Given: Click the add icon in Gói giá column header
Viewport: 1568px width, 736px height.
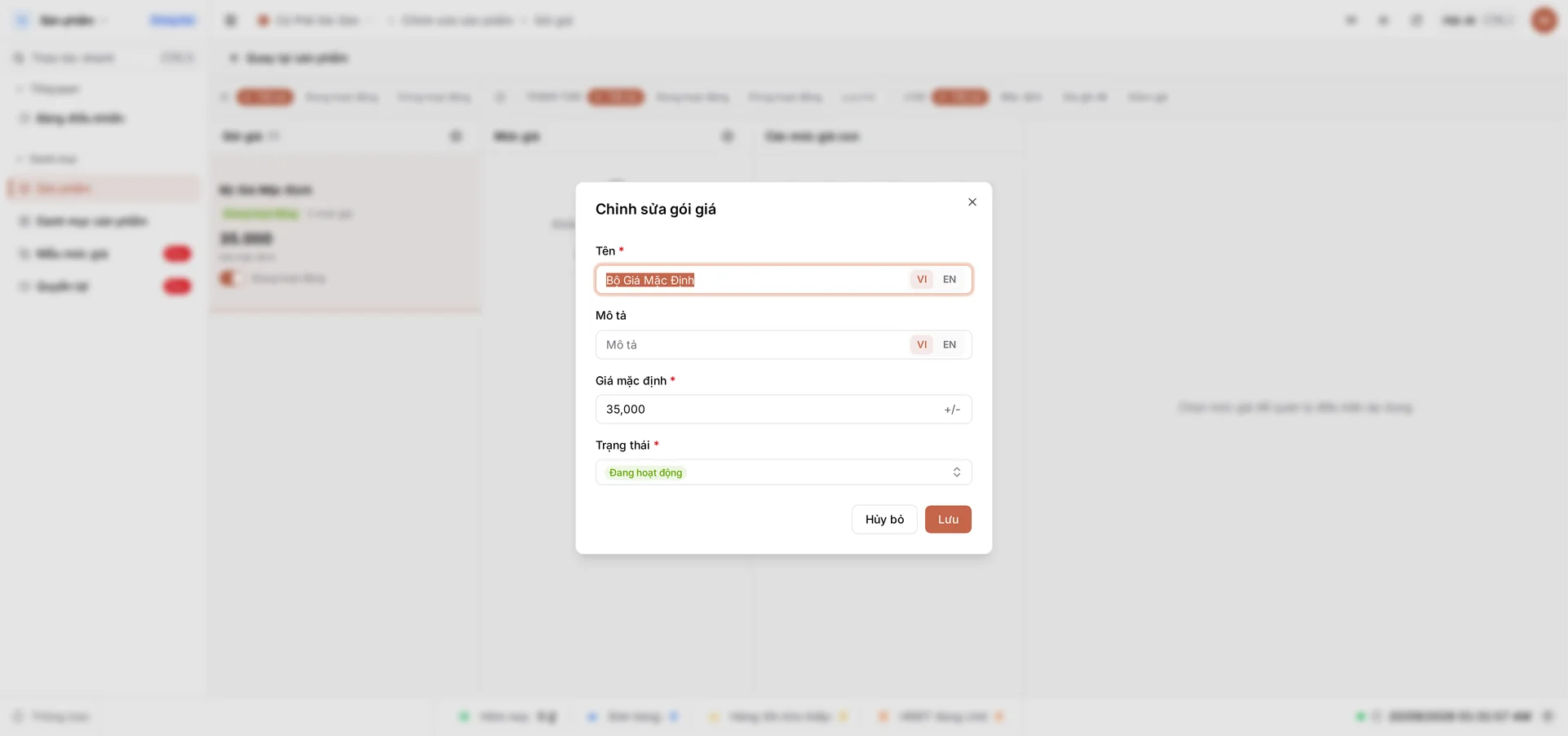Looking at the screenshot, I should 456,136.
